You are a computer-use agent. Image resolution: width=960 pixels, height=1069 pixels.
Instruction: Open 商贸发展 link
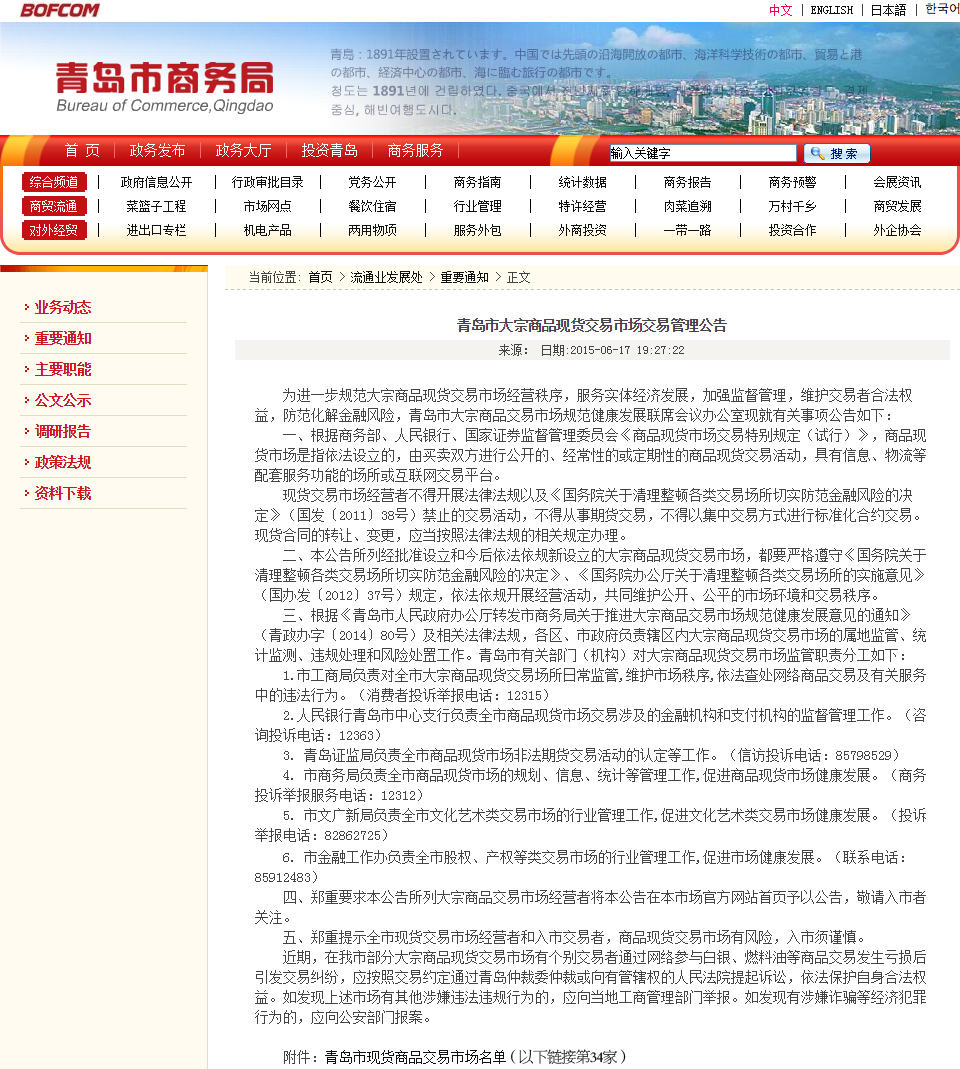coord(897,206)
